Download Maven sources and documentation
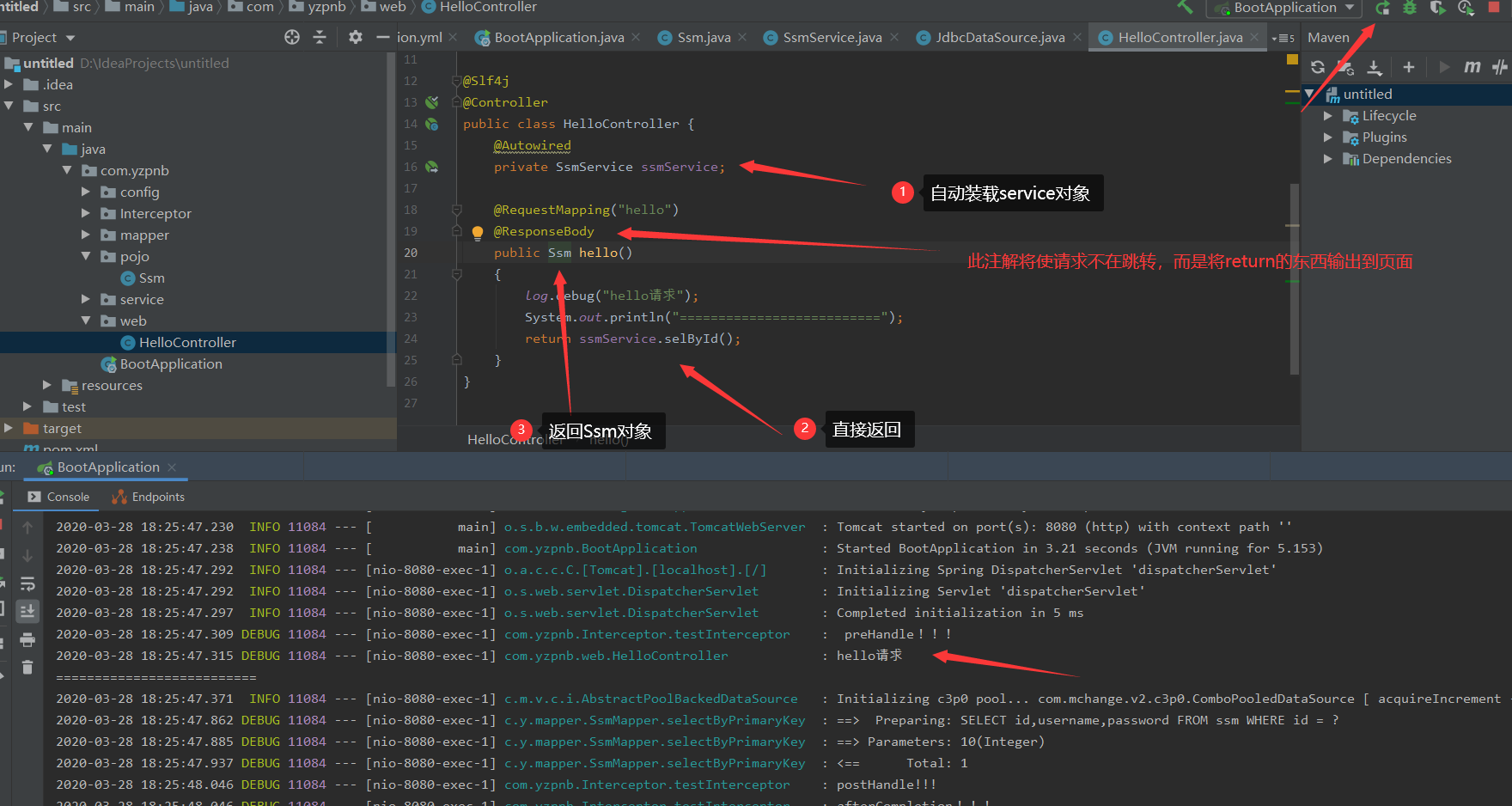Image resolution: width=1512 pixels, height=806 pixels. 1375,67
